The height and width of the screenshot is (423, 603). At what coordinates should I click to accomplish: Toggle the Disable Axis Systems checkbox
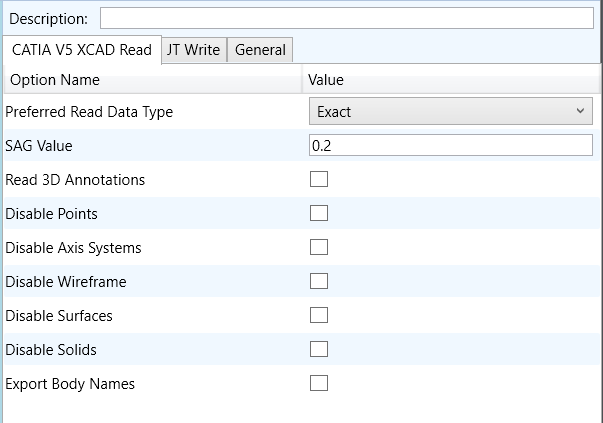point(319,247)
